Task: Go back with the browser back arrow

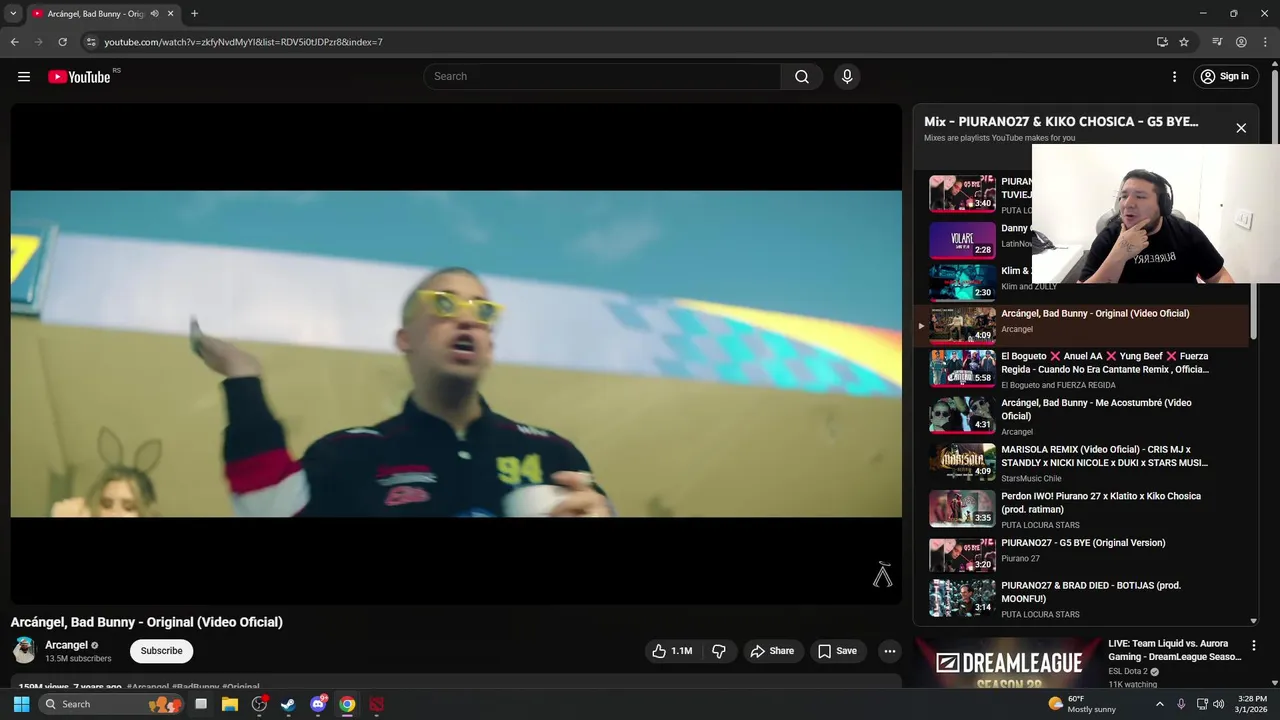Action: point(14,42)
